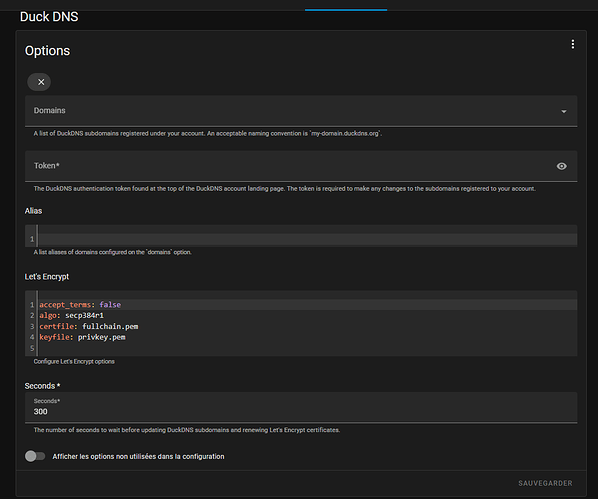598x499 pixels.
Task: Click the Duck DNS page title
Action: click(x=49, y=17)
